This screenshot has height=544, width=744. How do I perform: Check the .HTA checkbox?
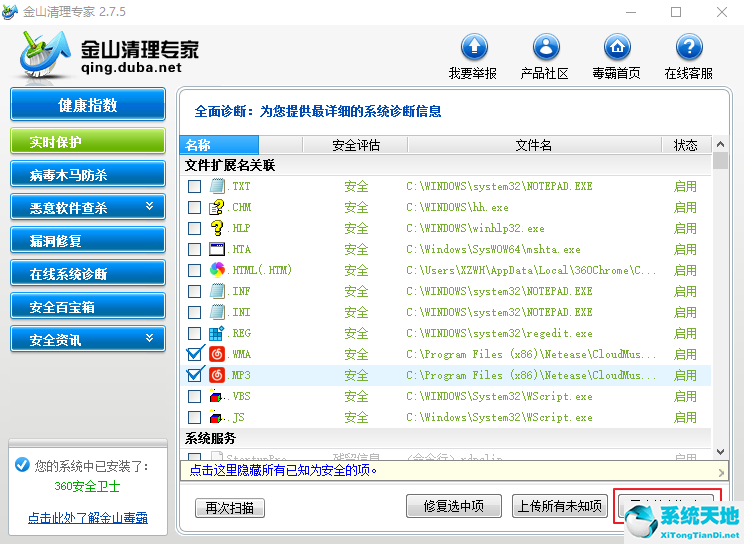point(194,249)
